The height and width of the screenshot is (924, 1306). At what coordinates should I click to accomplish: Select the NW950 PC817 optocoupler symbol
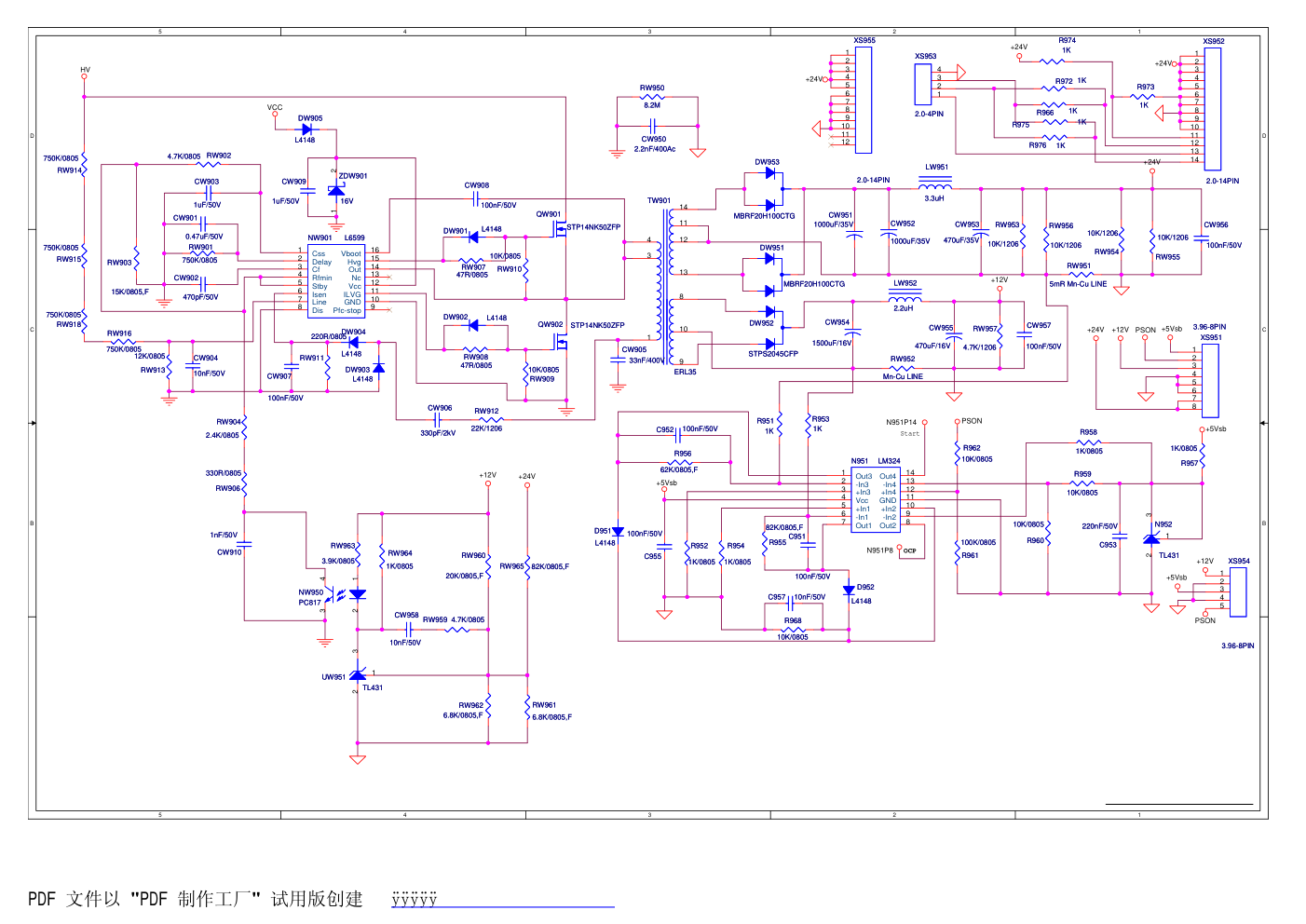tap(347, 596)
